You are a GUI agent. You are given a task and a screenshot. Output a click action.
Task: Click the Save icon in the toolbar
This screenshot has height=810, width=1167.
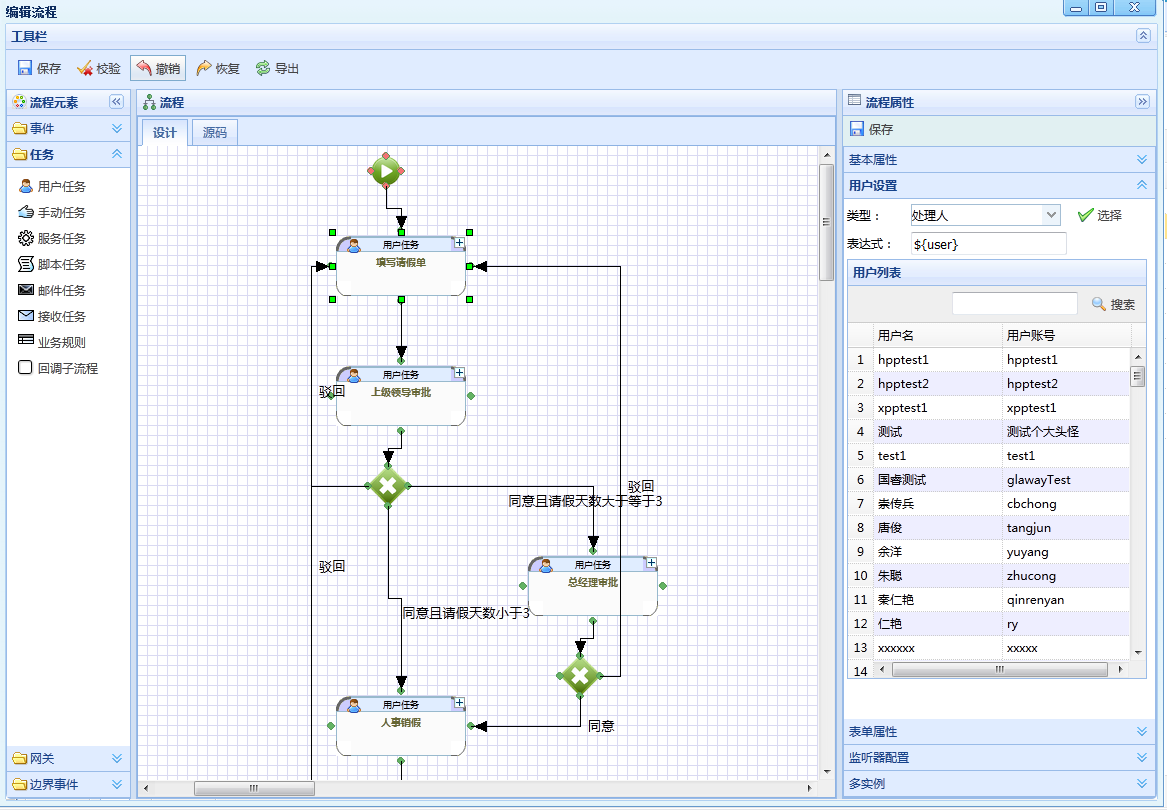(26, 69)
